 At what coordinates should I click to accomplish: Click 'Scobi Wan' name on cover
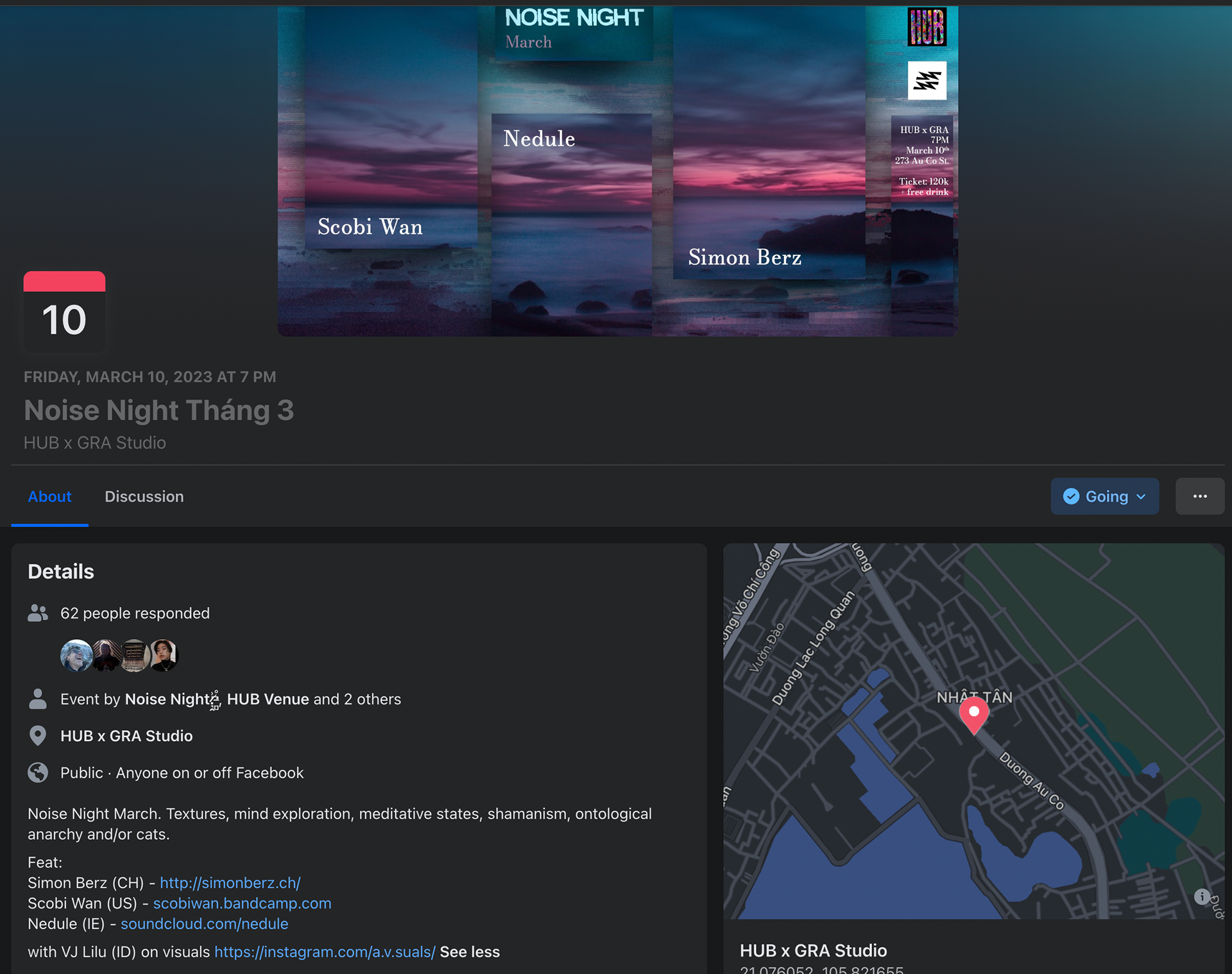(370, 226)
